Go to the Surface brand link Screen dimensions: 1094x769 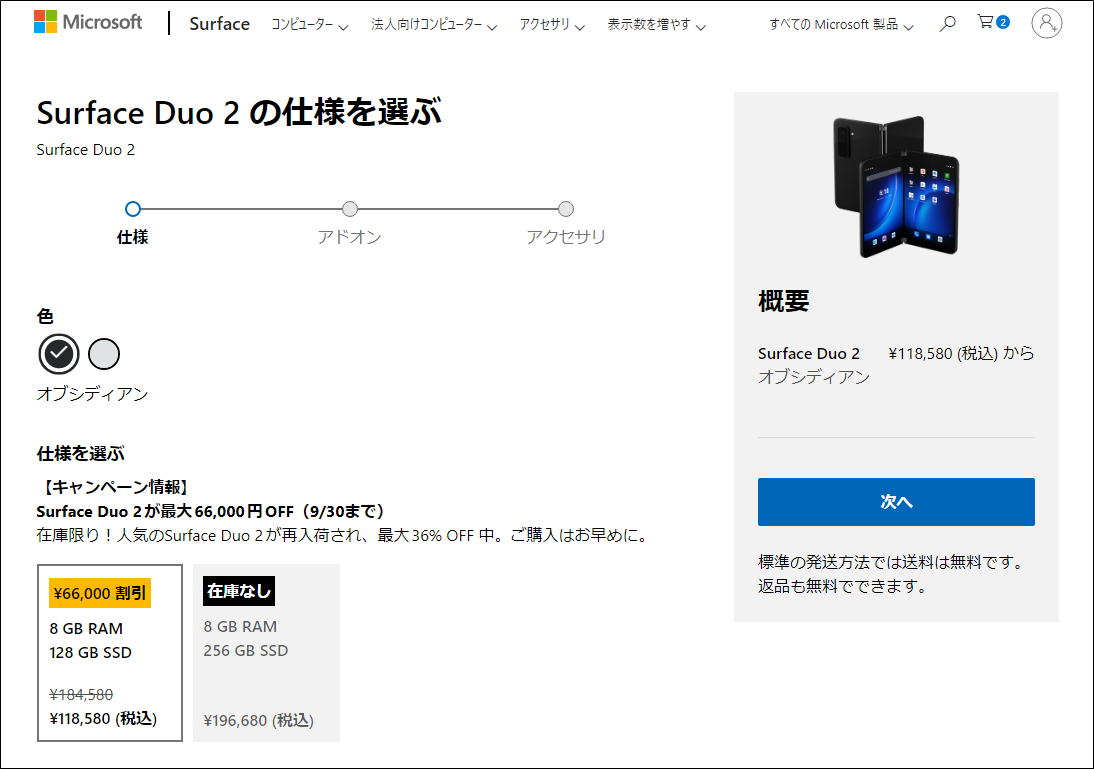point(219,24)
